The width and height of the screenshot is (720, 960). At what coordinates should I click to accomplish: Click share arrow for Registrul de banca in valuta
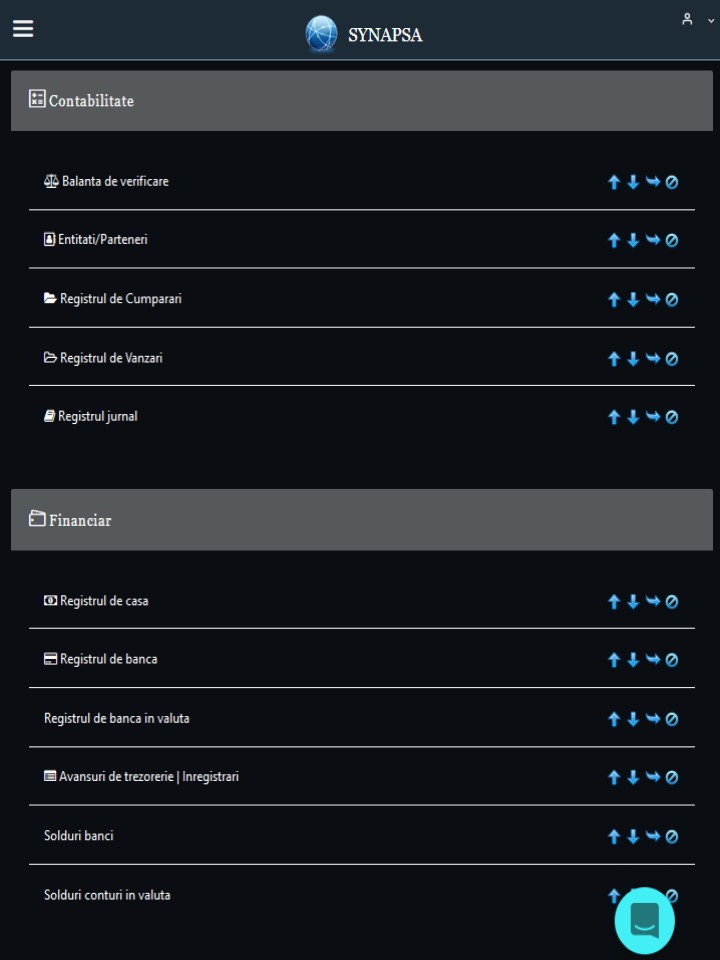coord(653,719)
